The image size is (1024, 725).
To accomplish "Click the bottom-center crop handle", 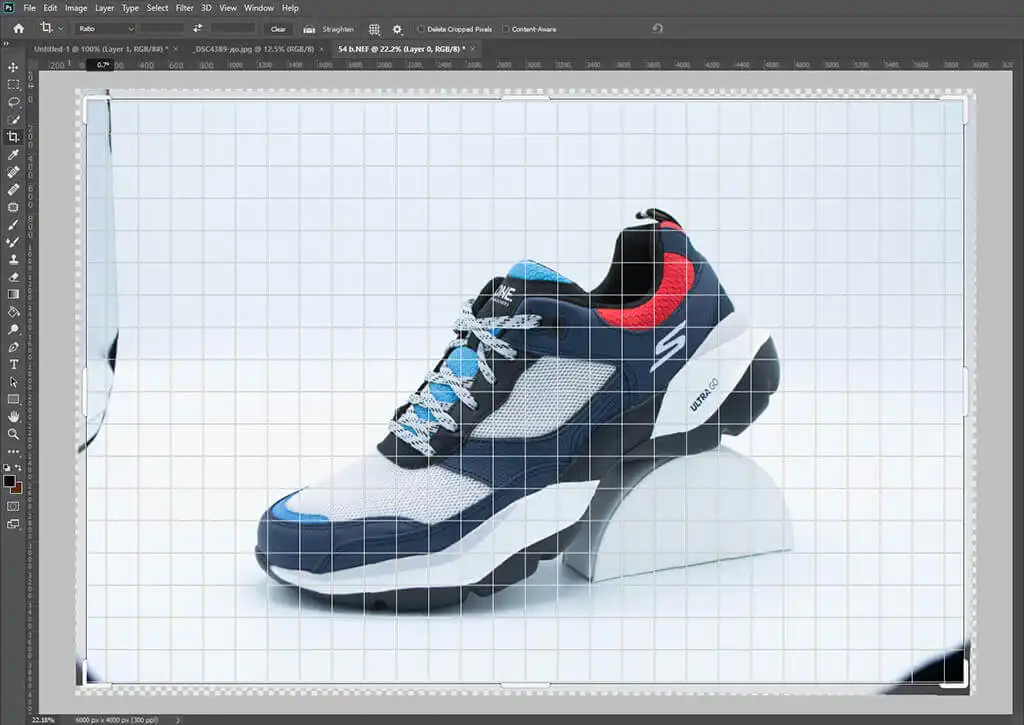I will [x=525, y=685].
